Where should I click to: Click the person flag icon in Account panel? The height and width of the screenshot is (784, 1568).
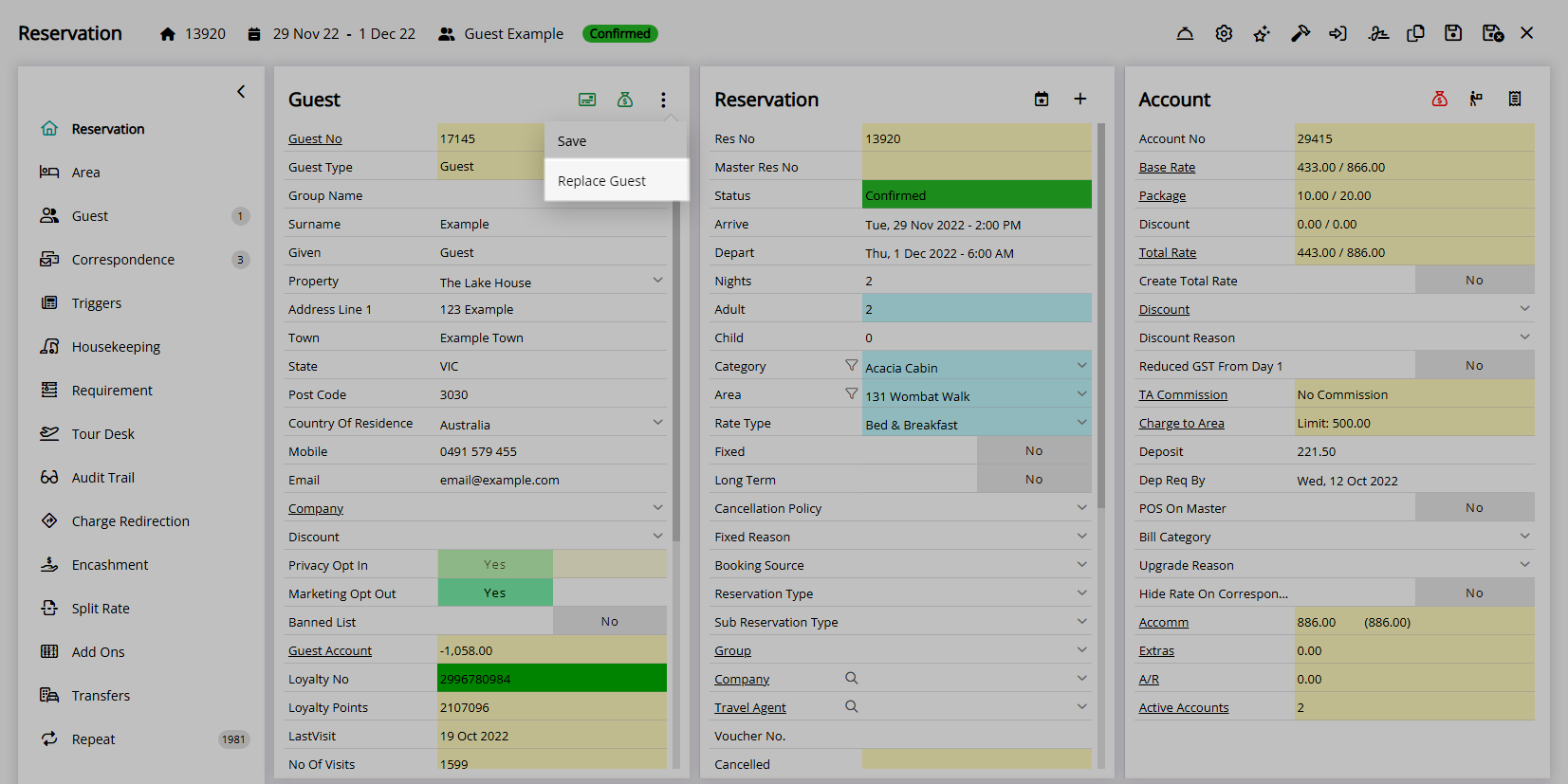[x=1476, y=99]
